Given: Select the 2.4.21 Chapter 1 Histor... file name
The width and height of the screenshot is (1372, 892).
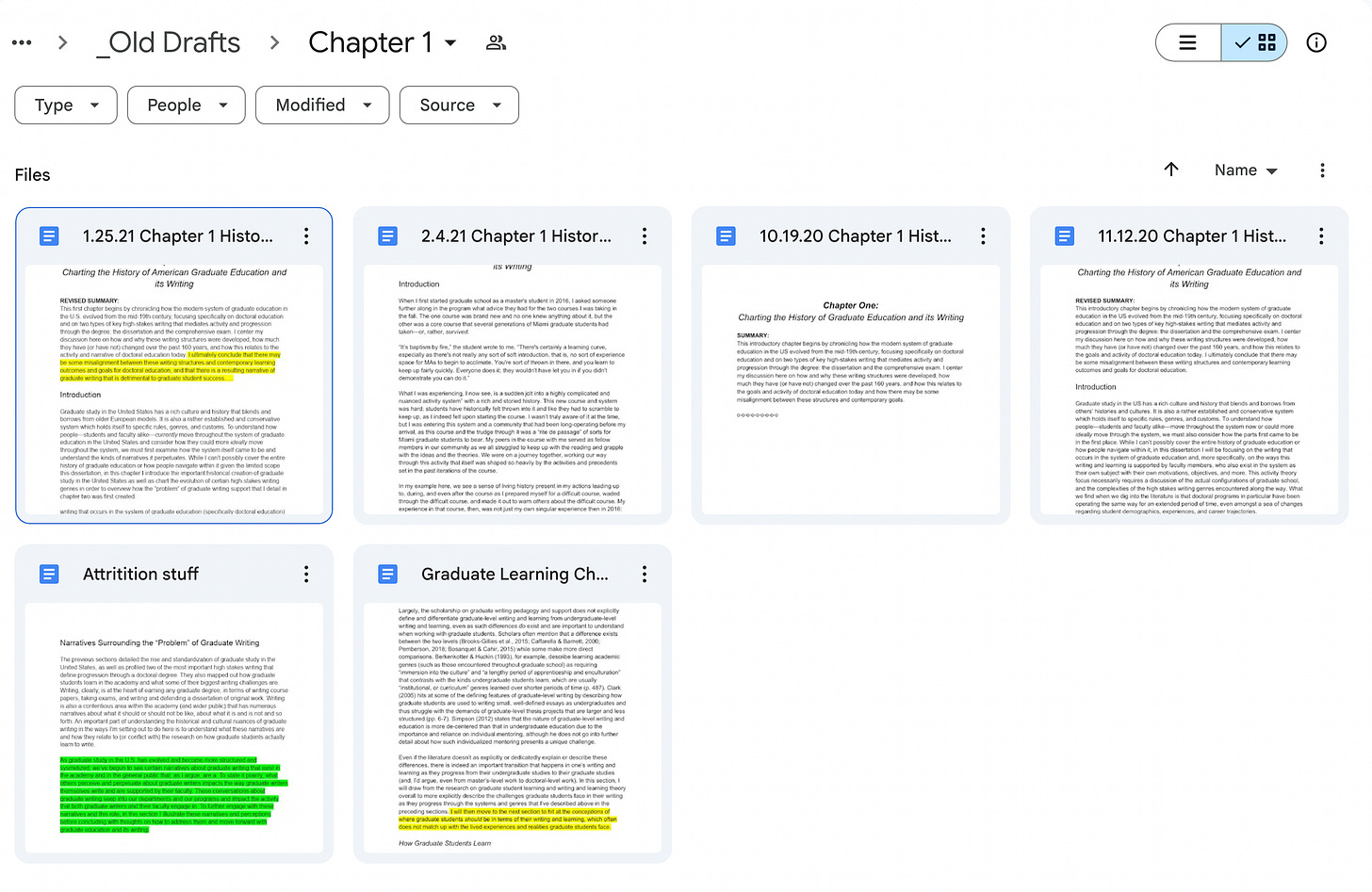Looking at the screenshot, I should (516, 236).
